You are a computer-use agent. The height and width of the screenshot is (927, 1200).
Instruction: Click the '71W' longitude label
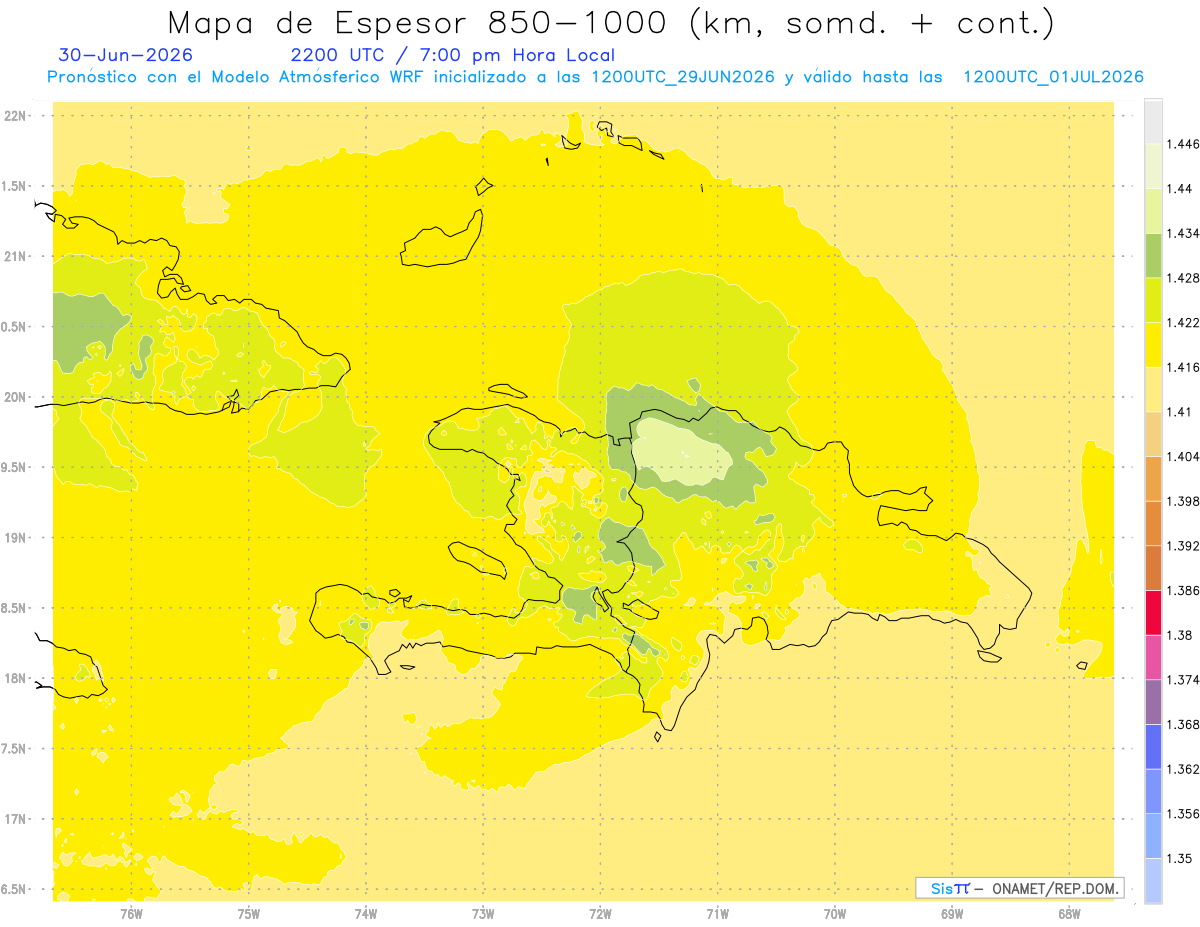click(717, 914)
